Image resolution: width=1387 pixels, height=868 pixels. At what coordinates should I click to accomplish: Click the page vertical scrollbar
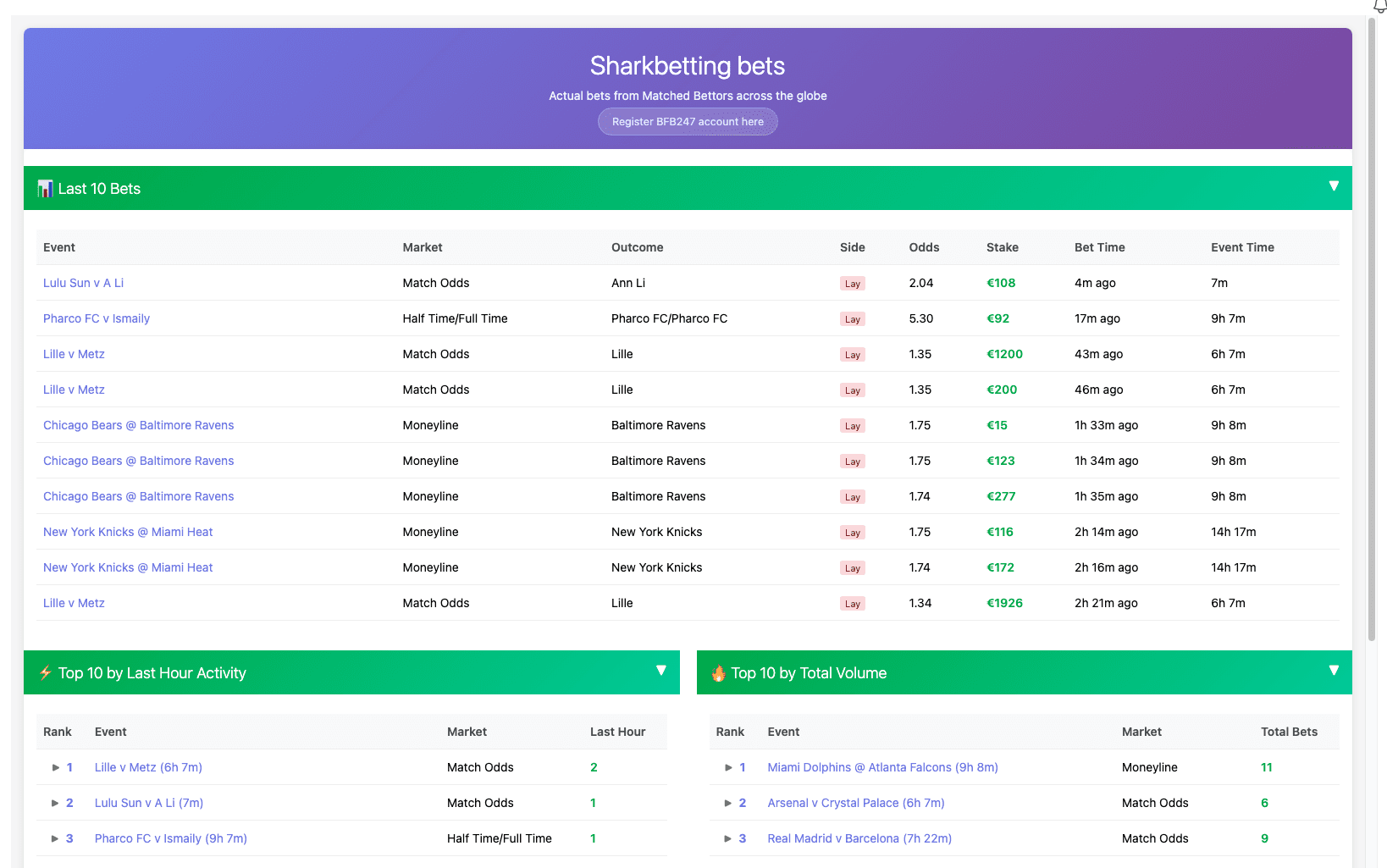click(1372, 329)
